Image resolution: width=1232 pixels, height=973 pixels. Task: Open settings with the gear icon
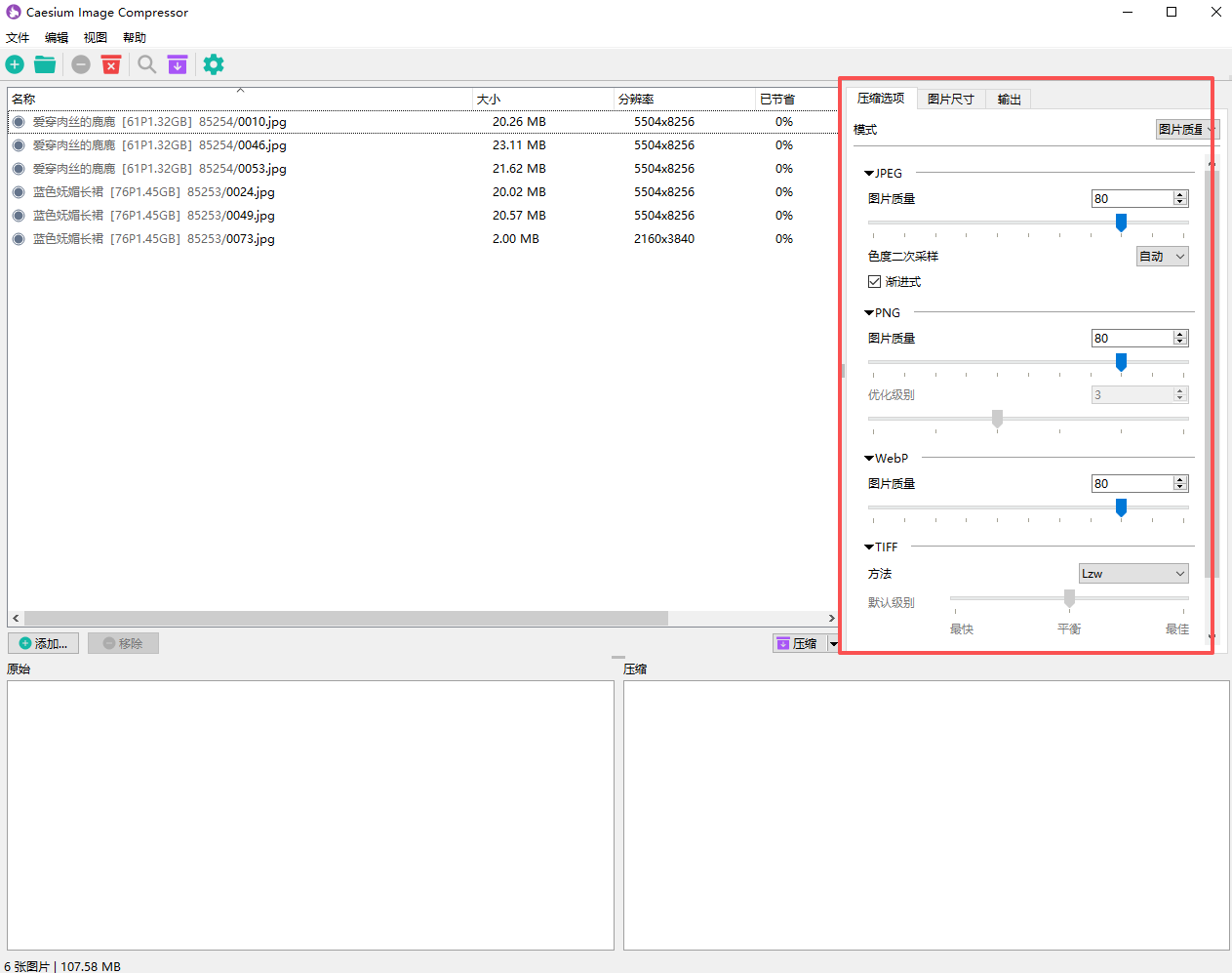[x=214, y=64]
